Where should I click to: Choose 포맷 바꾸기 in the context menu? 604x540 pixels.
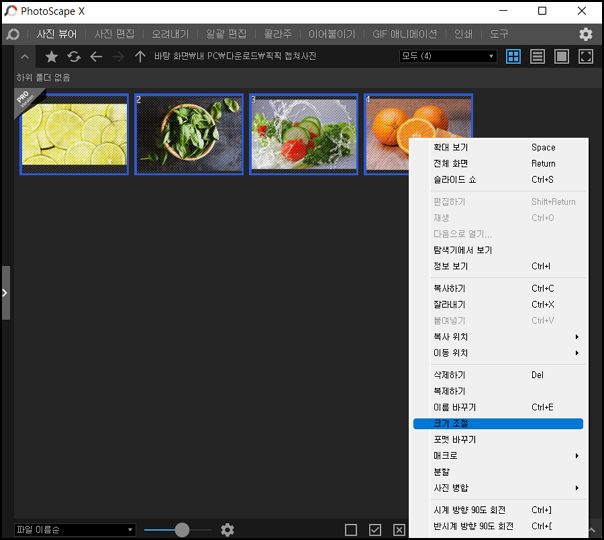tap(498, 440)
